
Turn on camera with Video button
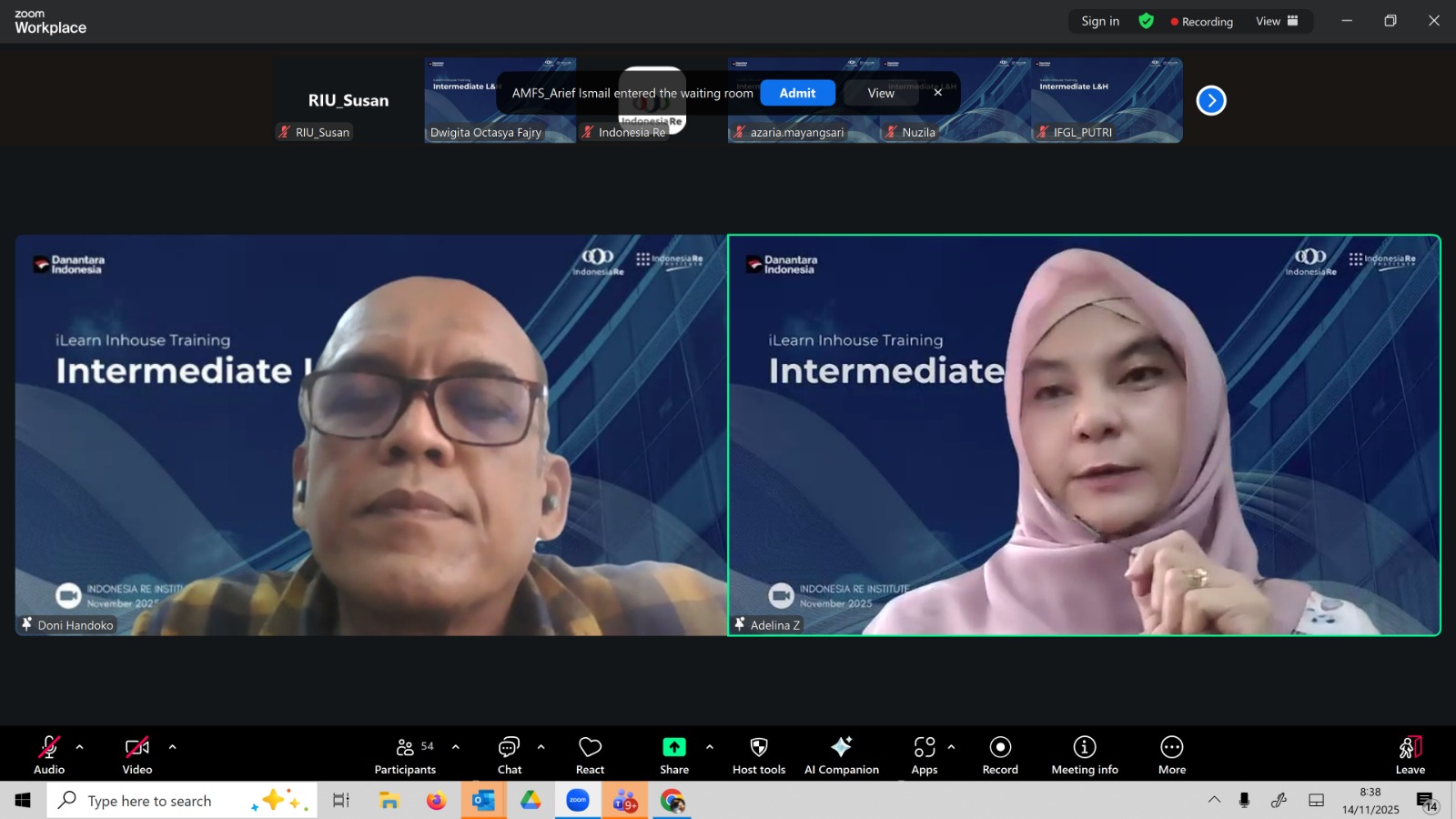(137, 755)
